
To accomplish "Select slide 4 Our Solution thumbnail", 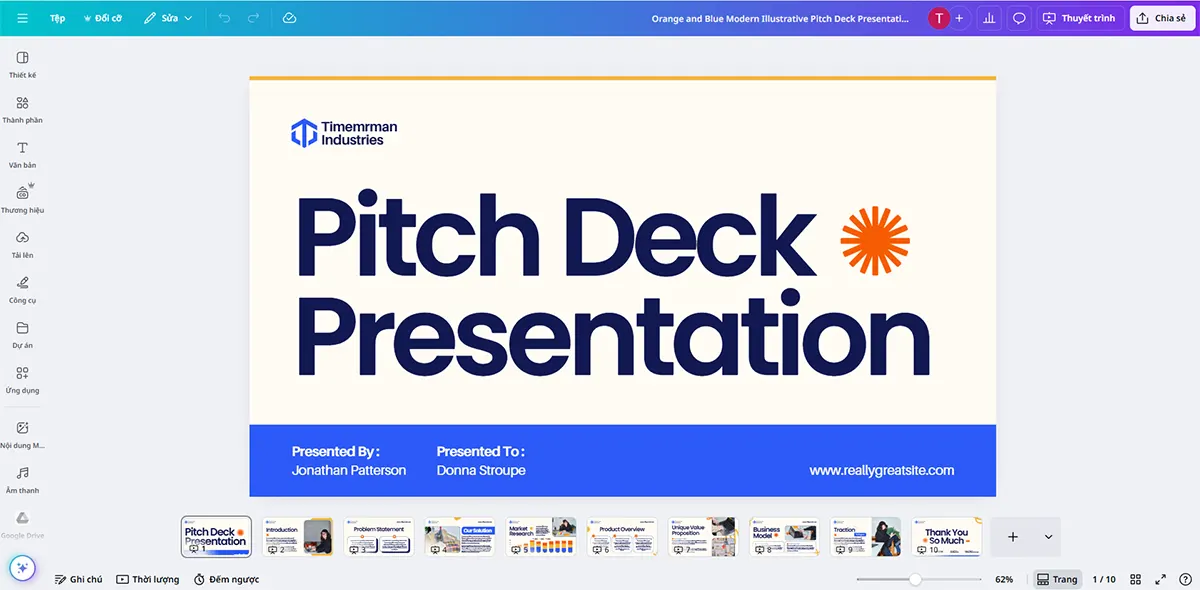I will coord(460,537).
